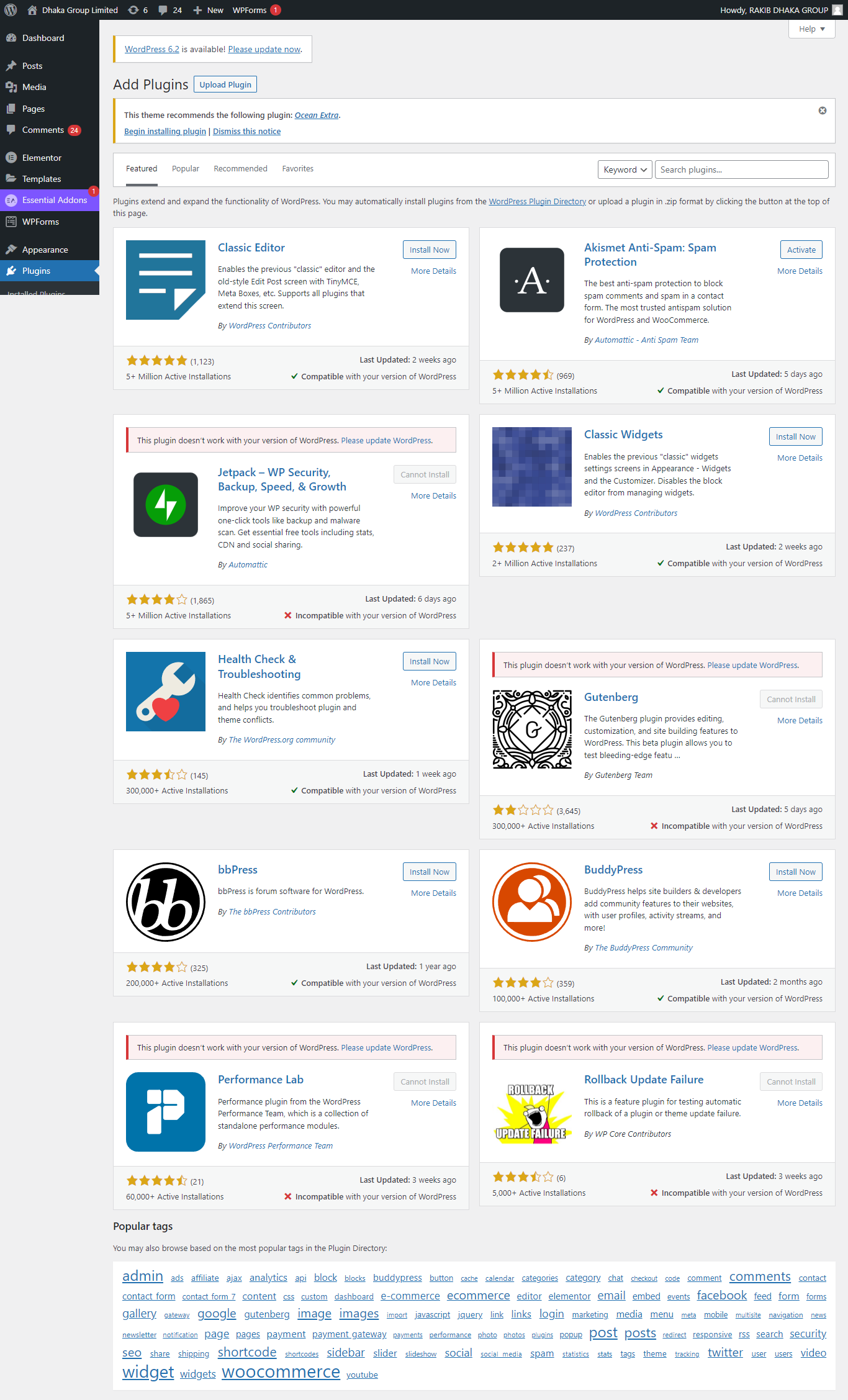This screenshot has height=1400, width=848.
Task: Install the bbPress plugin
Action: coord(430,872)
